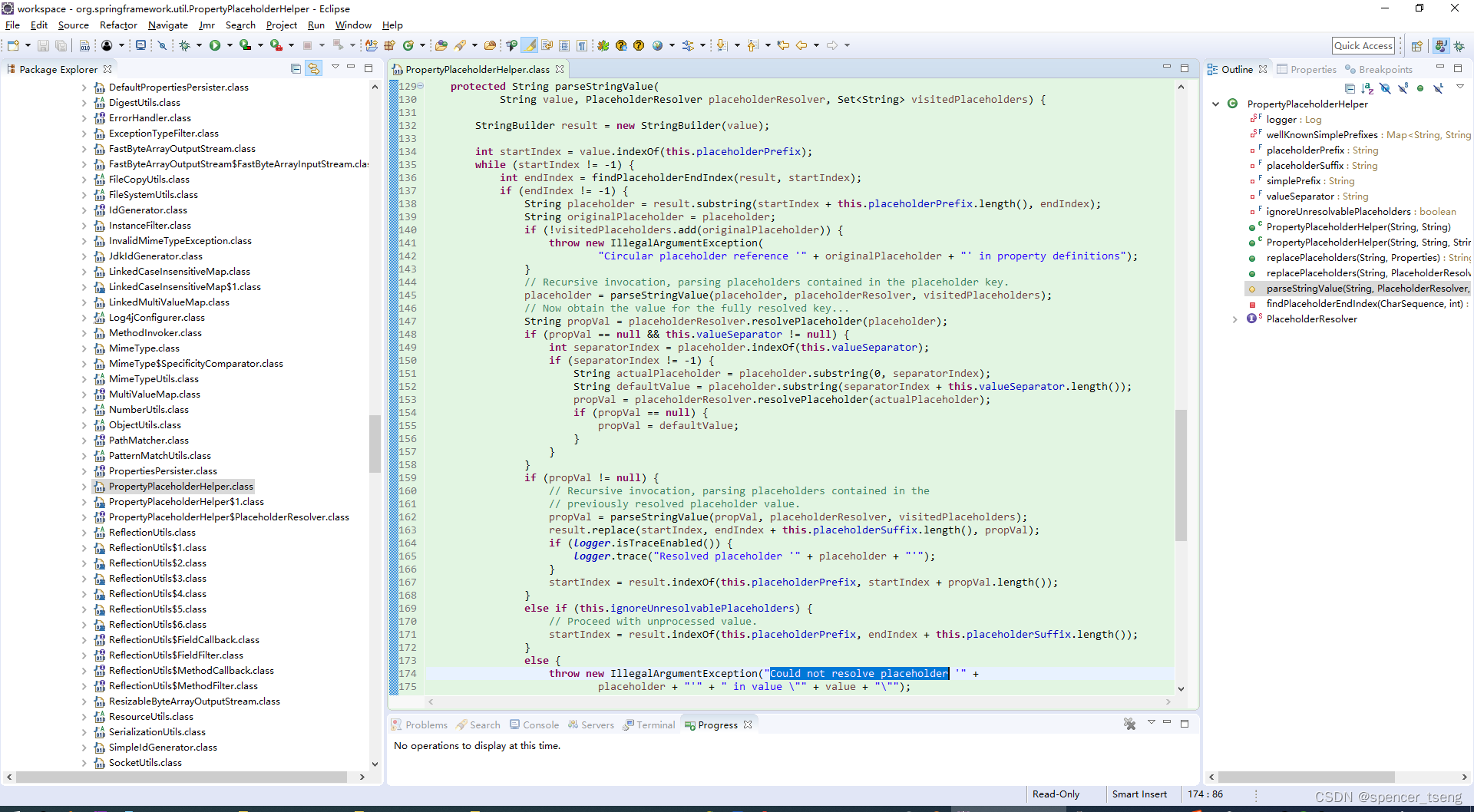
Task: Open the Search menu in the menu bar
Action: point(240,25)
